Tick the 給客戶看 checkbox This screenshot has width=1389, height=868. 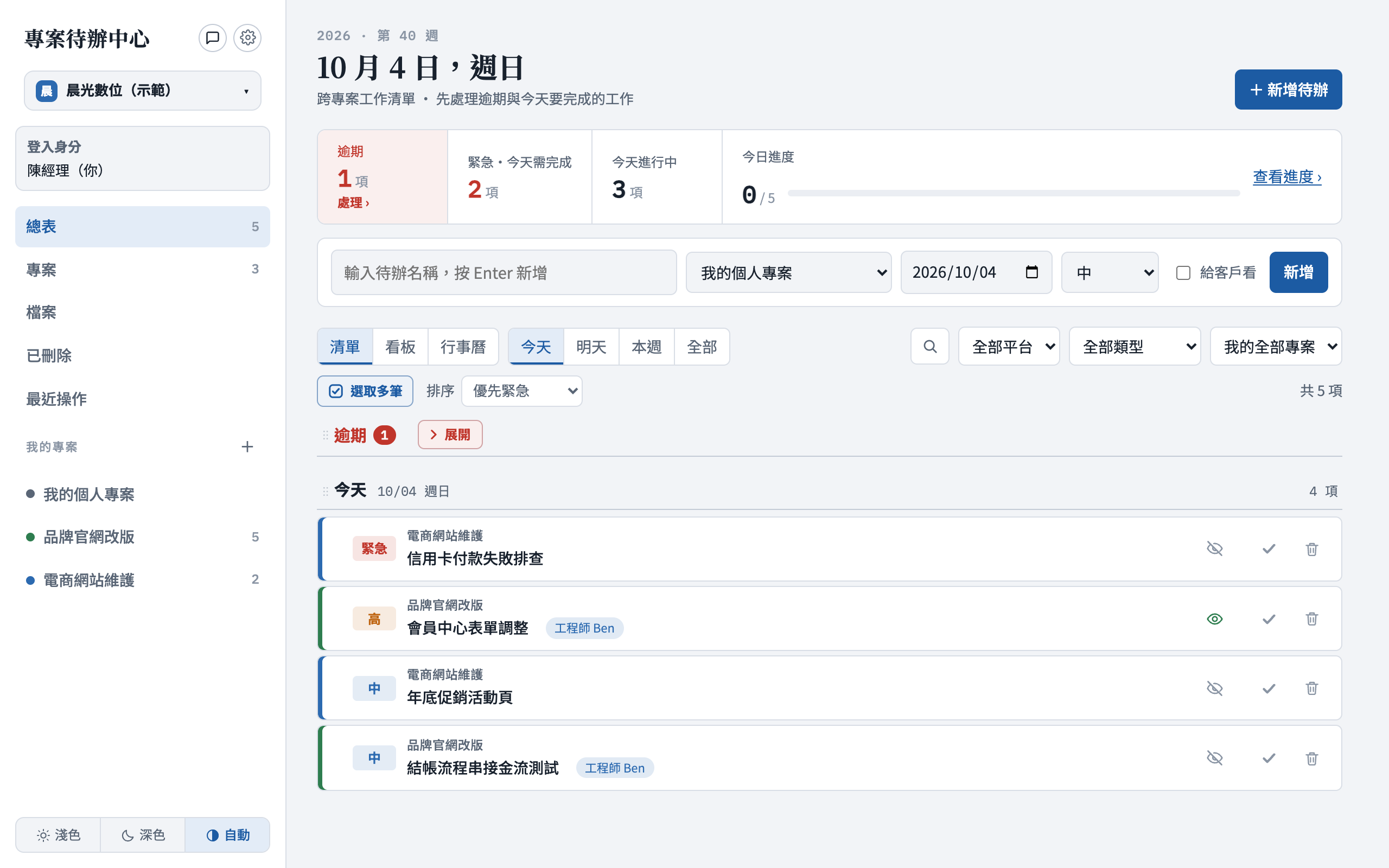[x=1183, y=273]
